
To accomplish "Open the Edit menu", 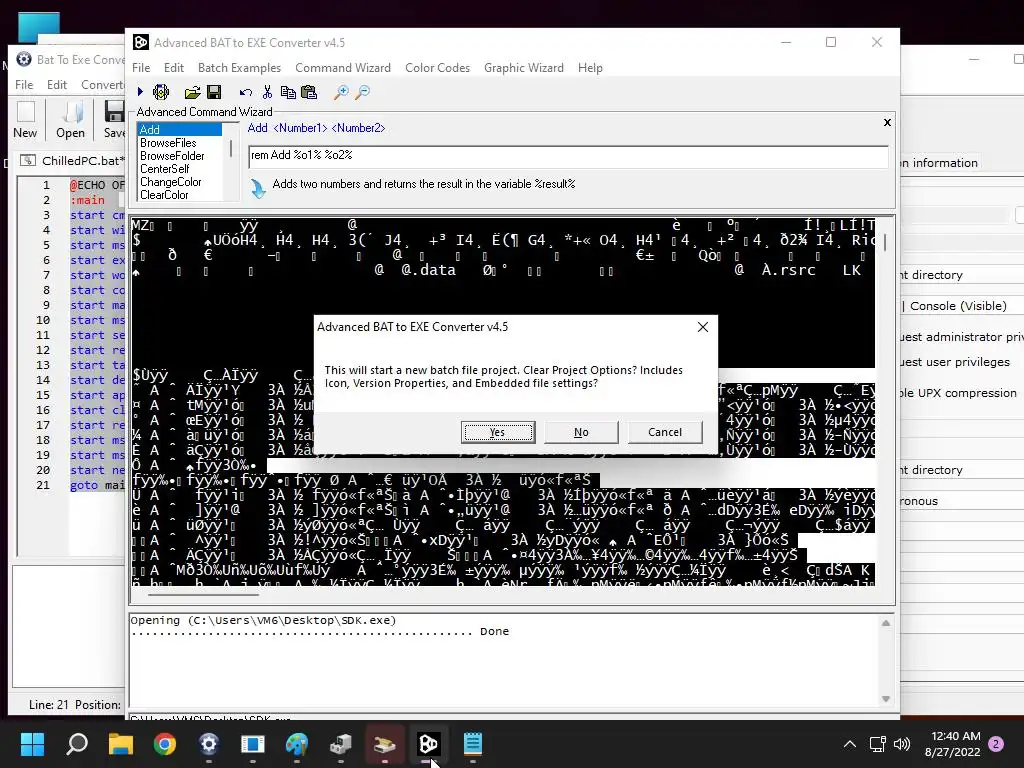I will (174, 68).
